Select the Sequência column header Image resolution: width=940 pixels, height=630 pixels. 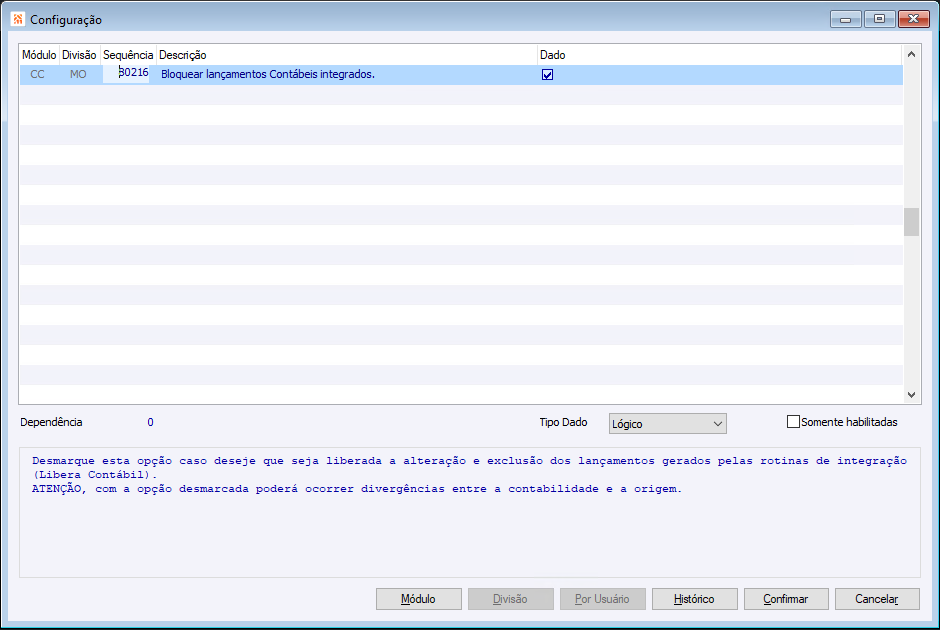(x=128, y=55)
